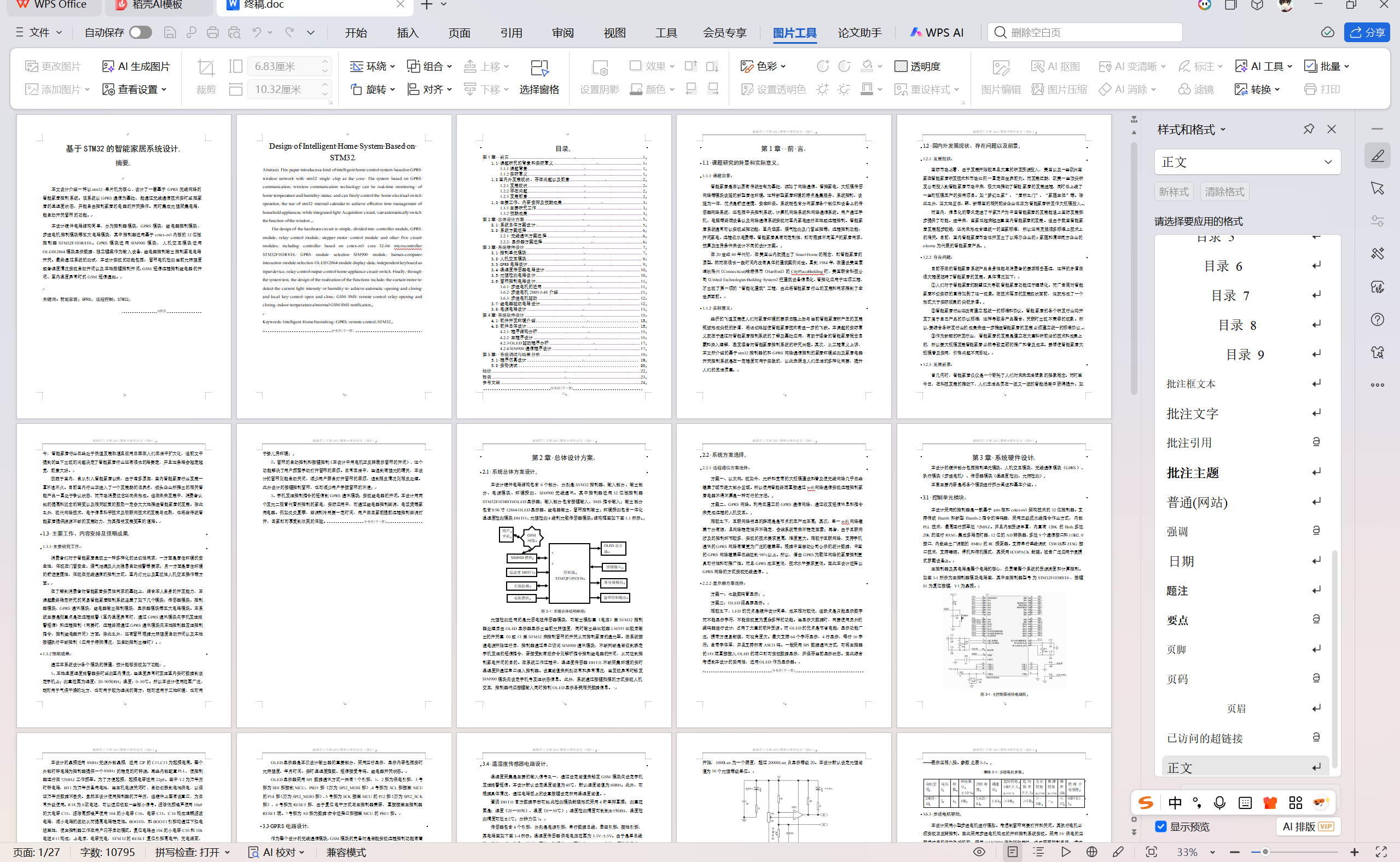Click the undo arrow icon
This screenshot has width=1400, height=862.
click(257, 32)
